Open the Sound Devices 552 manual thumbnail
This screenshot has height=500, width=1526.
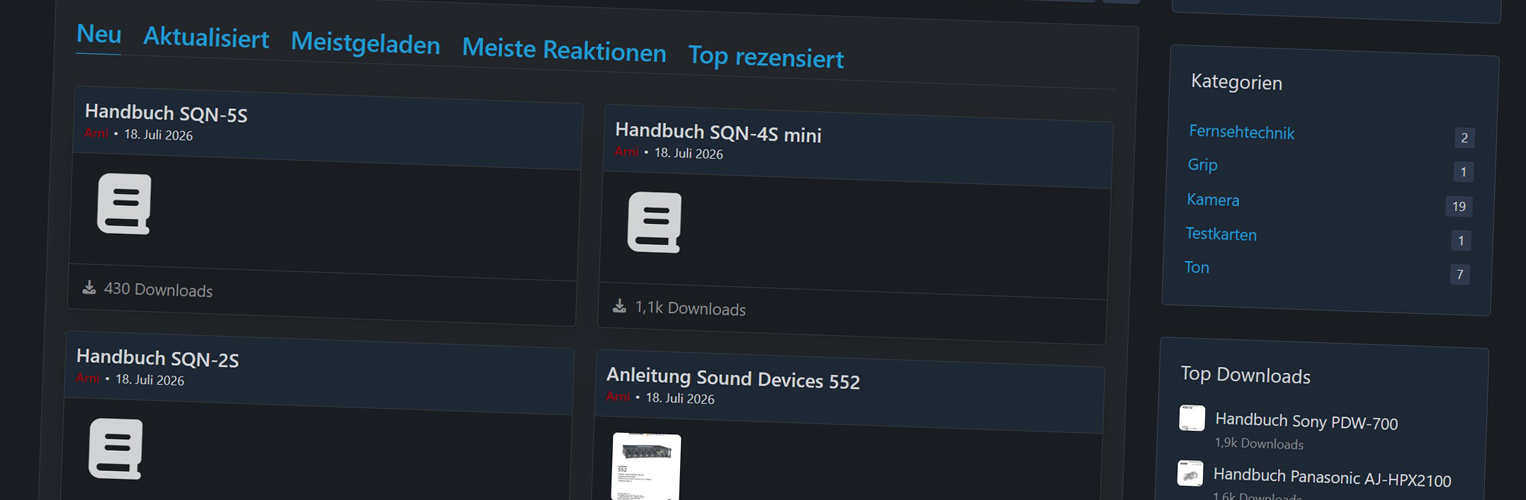pos(646,466)
